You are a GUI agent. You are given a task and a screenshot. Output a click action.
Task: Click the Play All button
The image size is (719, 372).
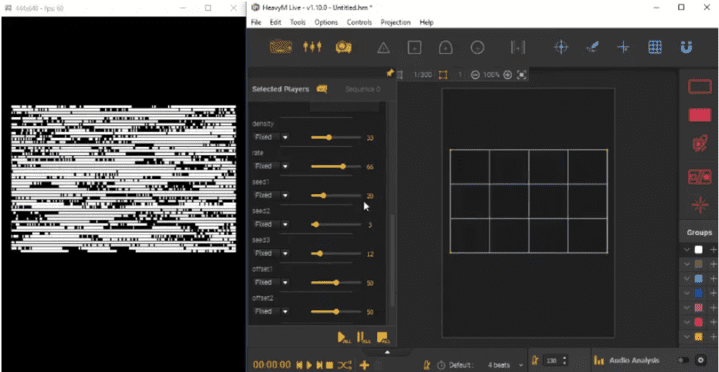(x=344, y=338)
